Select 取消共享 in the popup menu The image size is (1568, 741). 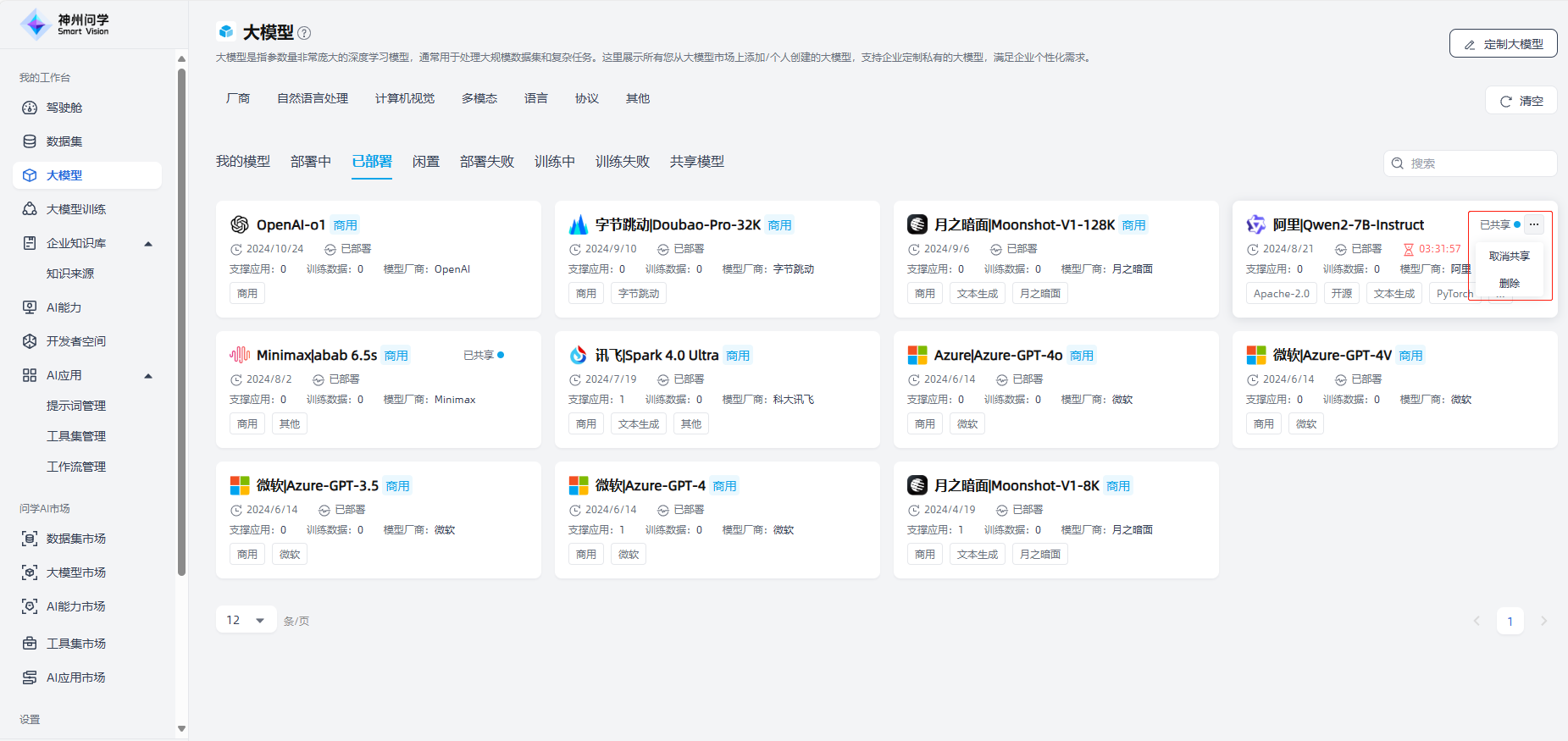(x=1509, y=256)
